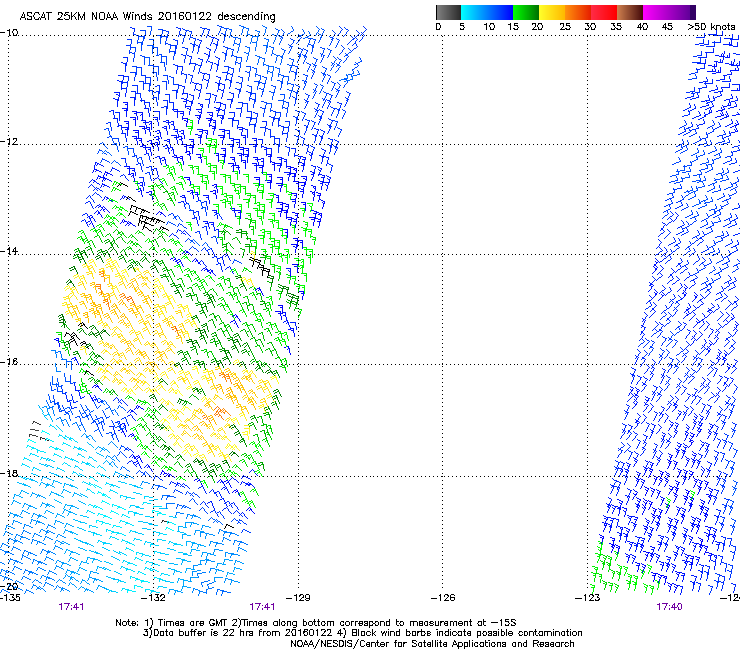Click the -20 latitude axis label
The image size is (740, 650).
click(x=9, y=586)
